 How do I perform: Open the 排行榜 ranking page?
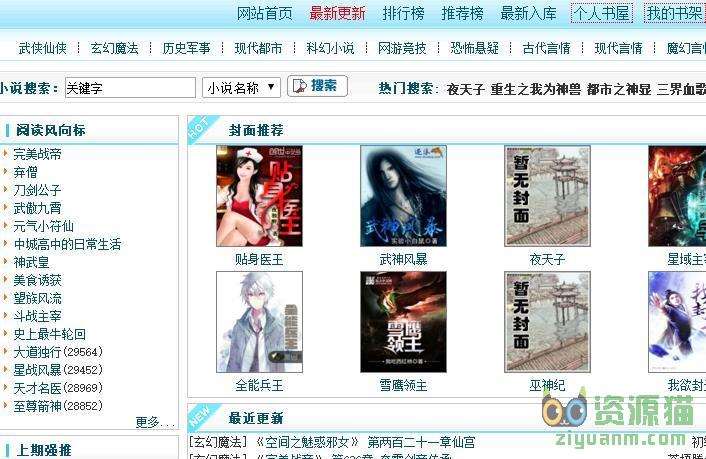pyautogui.click(x=403, y=14)
